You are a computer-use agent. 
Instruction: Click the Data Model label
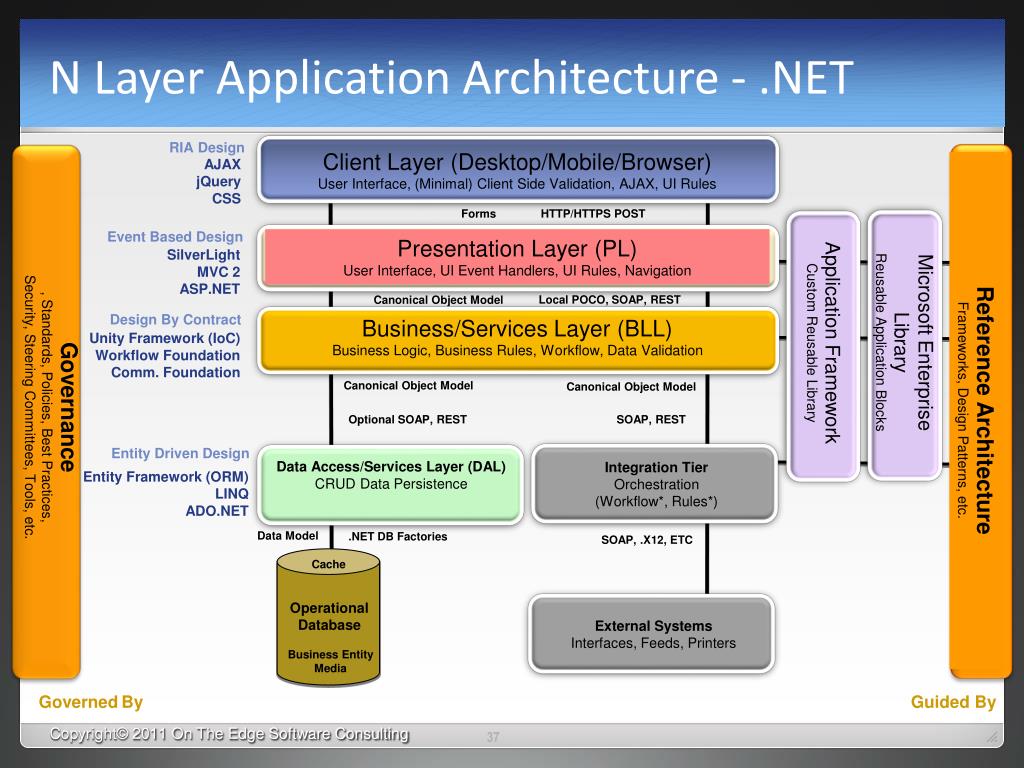(x=287, y=536)
